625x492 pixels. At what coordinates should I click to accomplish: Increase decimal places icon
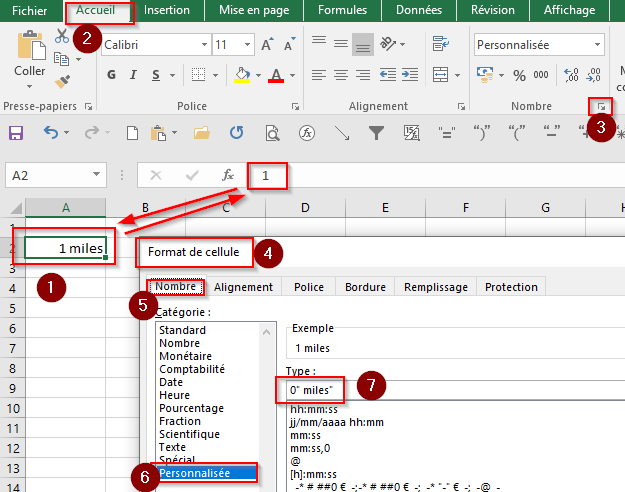[571, 75]
